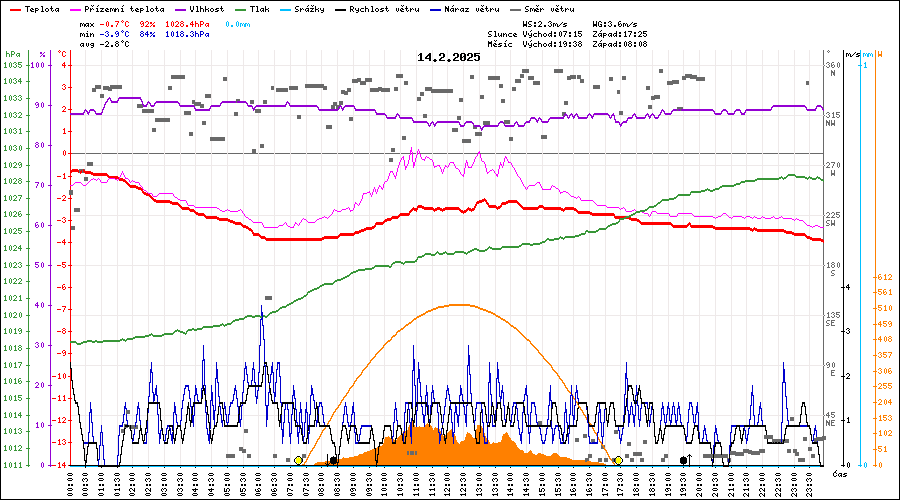Click the yellow sunset marker near 17:30
Image resolution: width=900 pixels, height=500 pixels.
[x=618, y=460]
